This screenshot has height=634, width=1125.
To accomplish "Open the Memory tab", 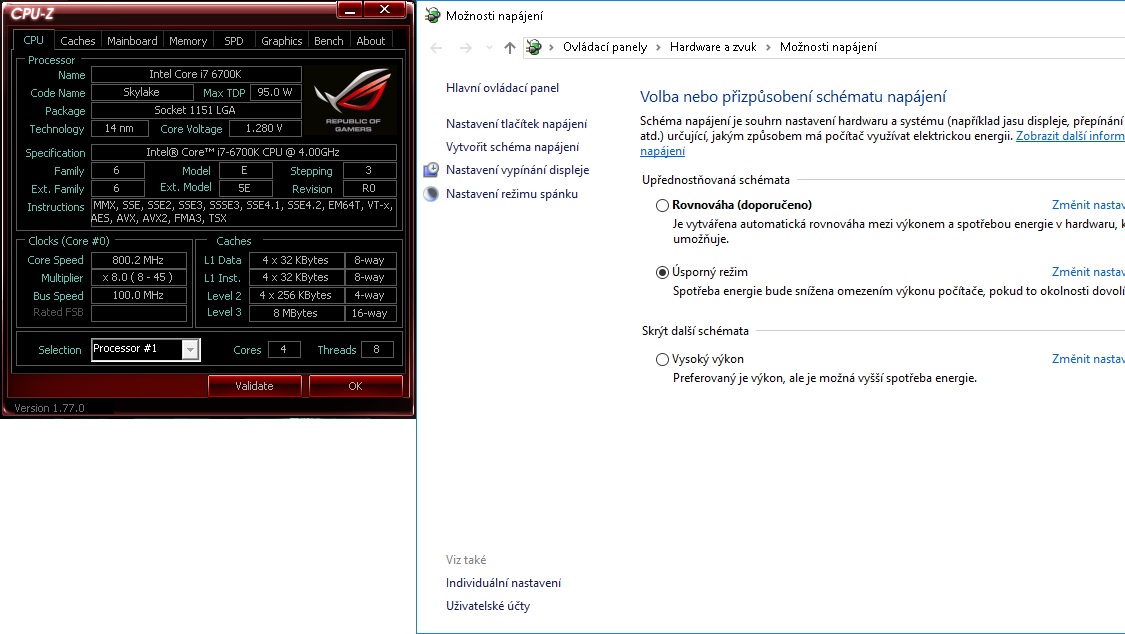I will pos(188,41).
